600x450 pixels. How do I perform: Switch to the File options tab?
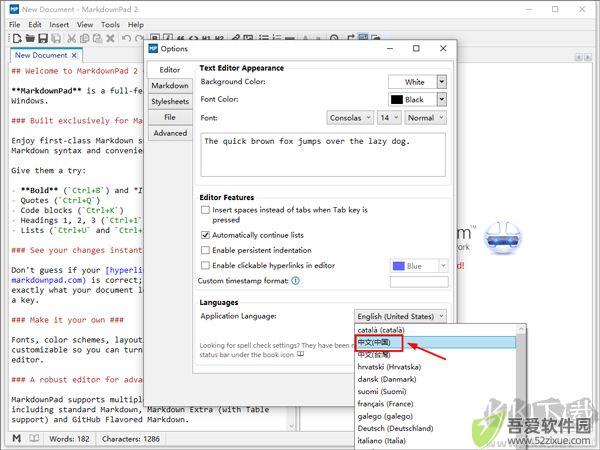pyautogui.click(x=170, y=117)
